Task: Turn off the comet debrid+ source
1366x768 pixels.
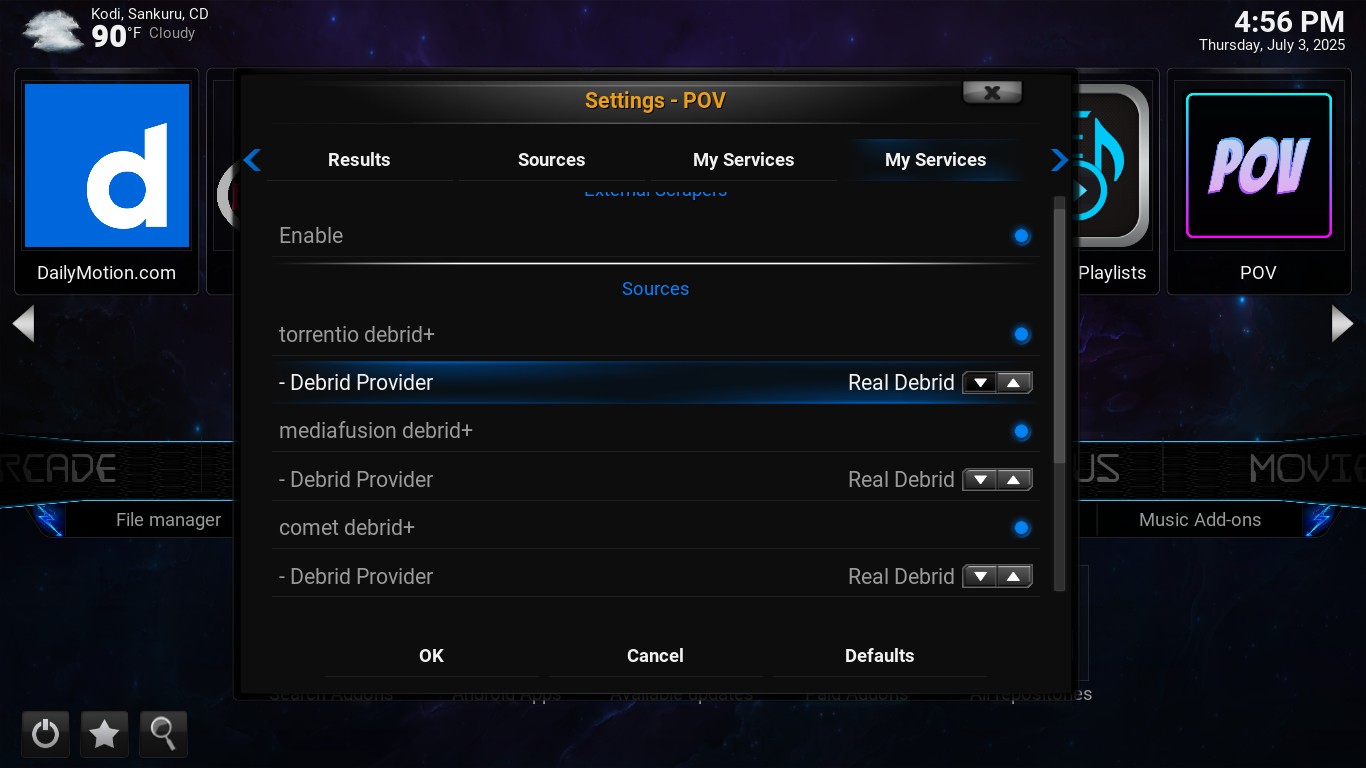Action: pyautogui.click(x=1021, y=528)
